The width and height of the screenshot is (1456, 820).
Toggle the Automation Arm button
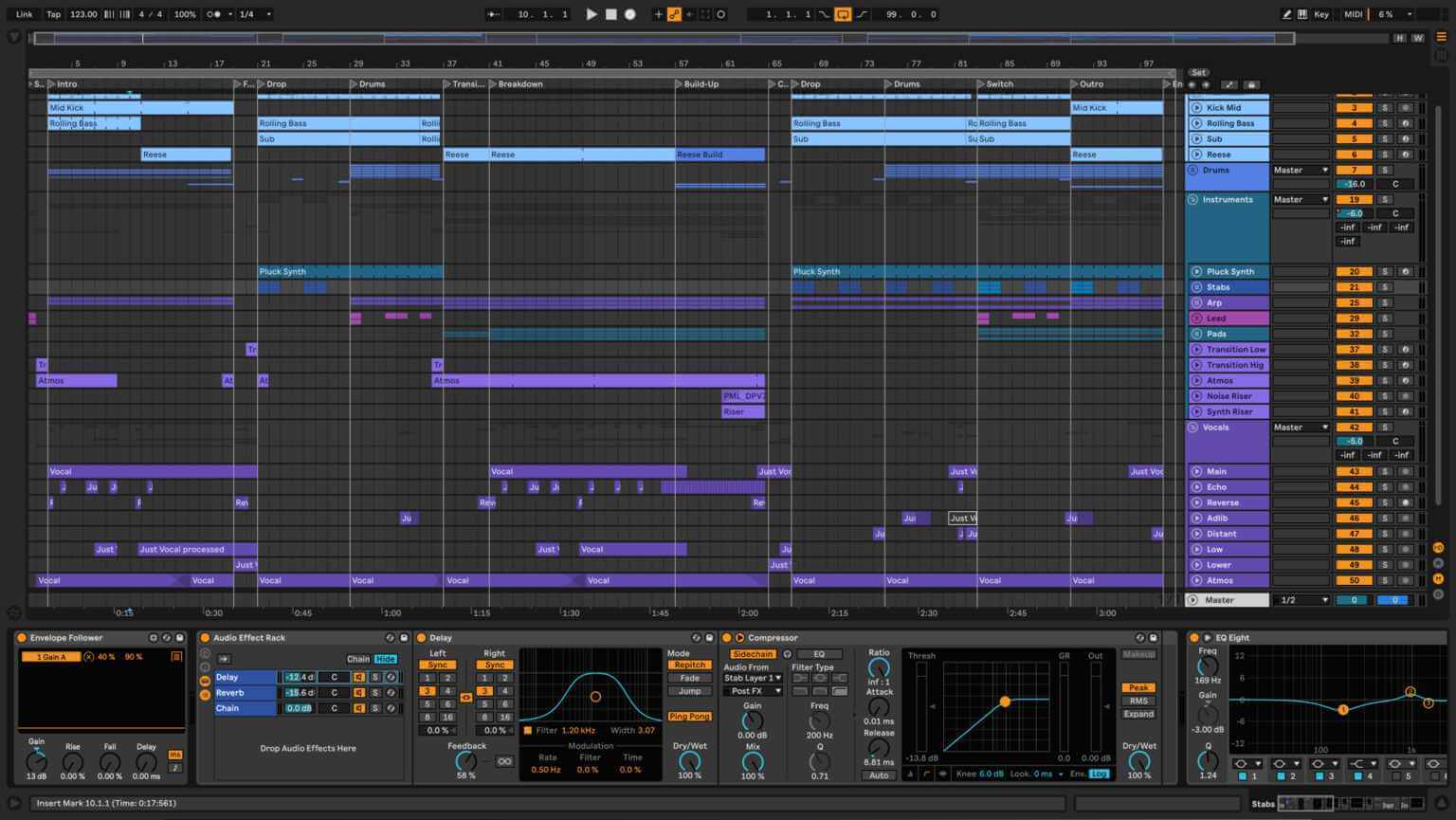pos(674,14)
